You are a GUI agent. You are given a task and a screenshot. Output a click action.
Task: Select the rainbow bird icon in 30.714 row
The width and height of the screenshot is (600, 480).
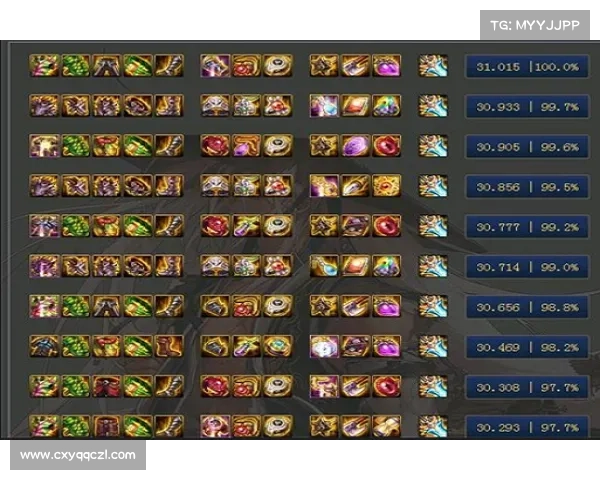(x=386, y=266)
